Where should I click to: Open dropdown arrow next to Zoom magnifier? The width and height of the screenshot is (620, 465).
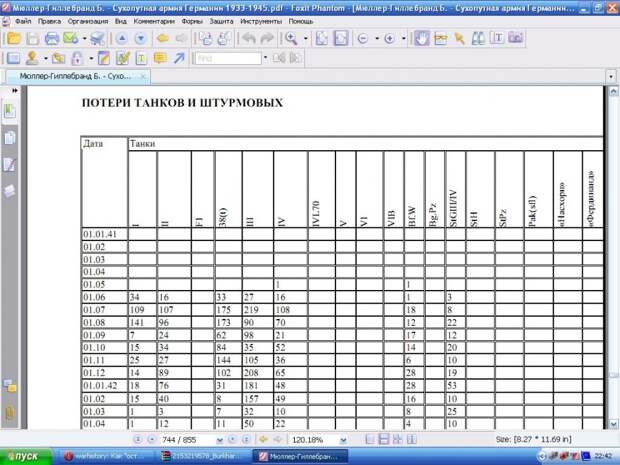pos(306,38)
